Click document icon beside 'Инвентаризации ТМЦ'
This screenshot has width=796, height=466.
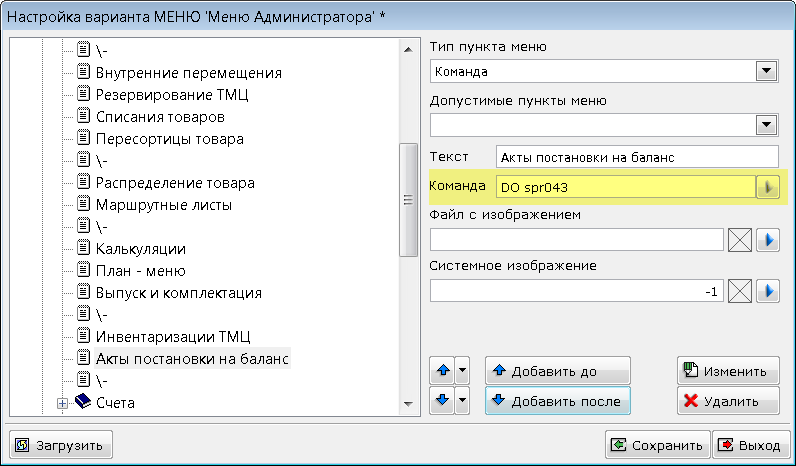(83, 335)
